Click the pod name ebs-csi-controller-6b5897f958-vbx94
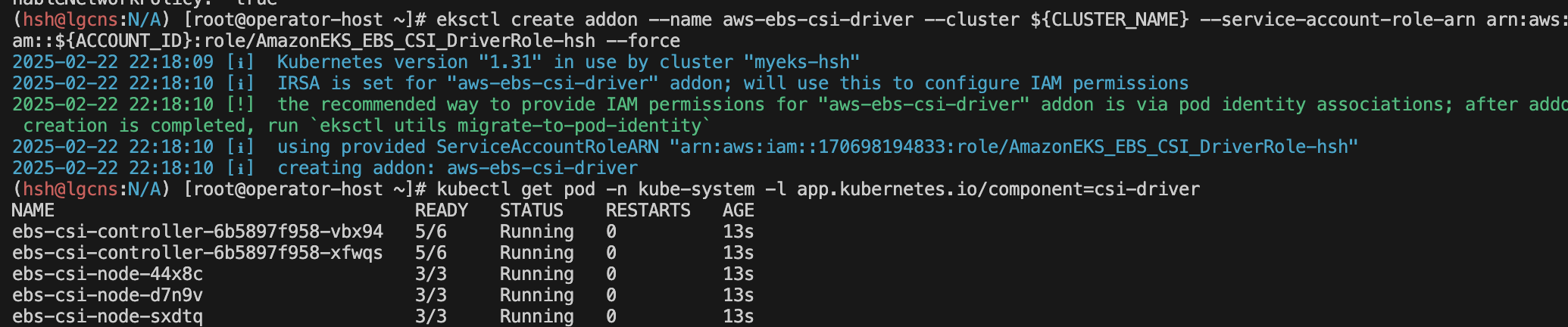Screen dimensions: 1568x327 (x=198, y=232)
